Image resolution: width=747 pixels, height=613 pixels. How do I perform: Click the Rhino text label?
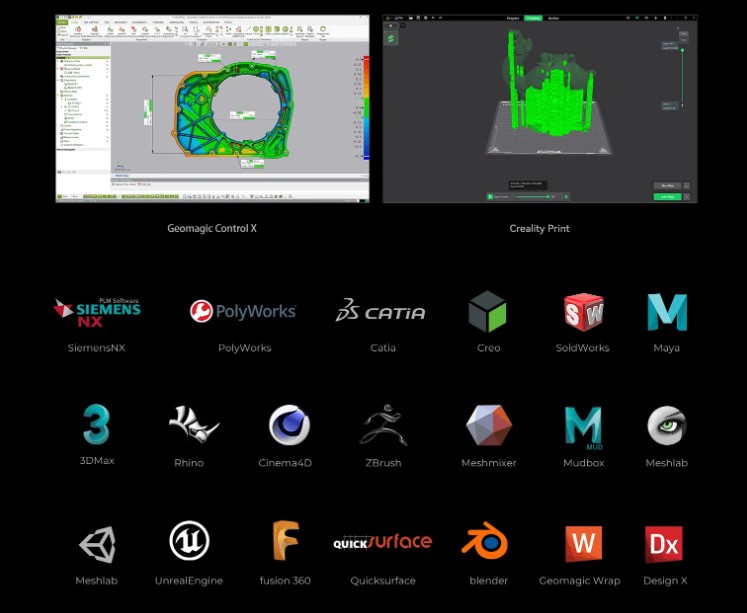coord(189,462)
